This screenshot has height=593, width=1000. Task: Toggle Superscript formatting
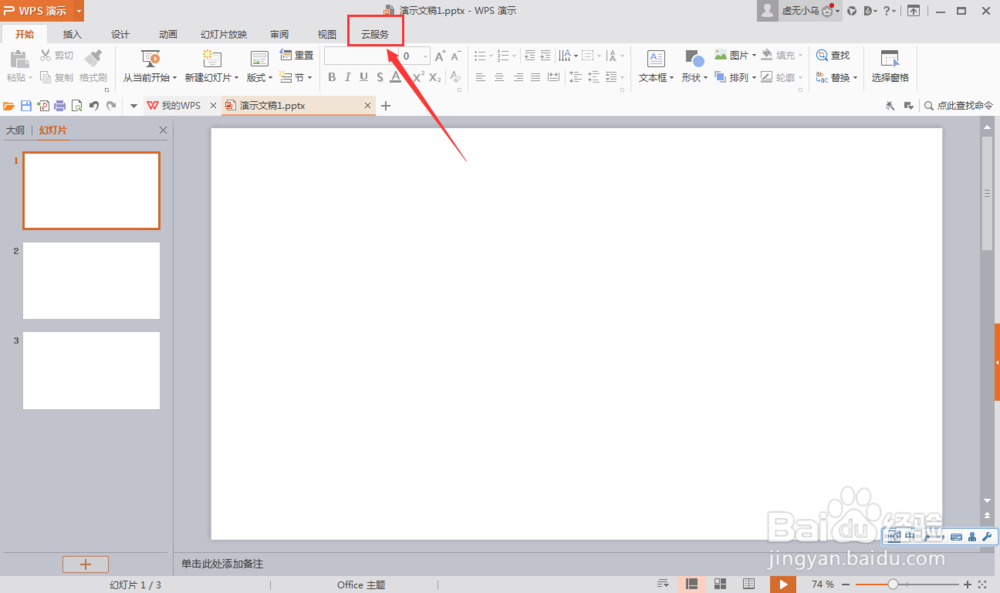coord(418,77)
